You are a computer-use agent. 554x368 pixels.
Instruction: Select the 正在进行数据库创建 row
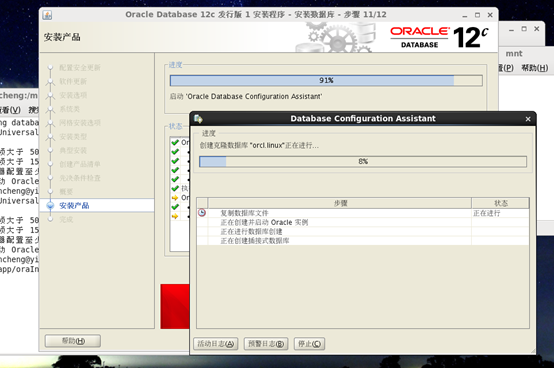363,231
